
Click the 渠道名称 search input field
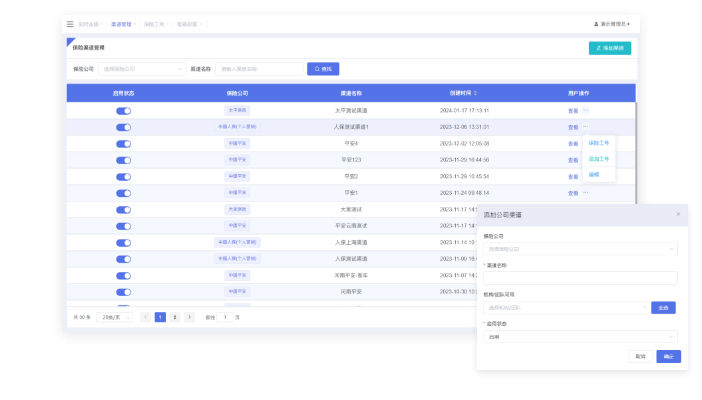pos(259,69)
